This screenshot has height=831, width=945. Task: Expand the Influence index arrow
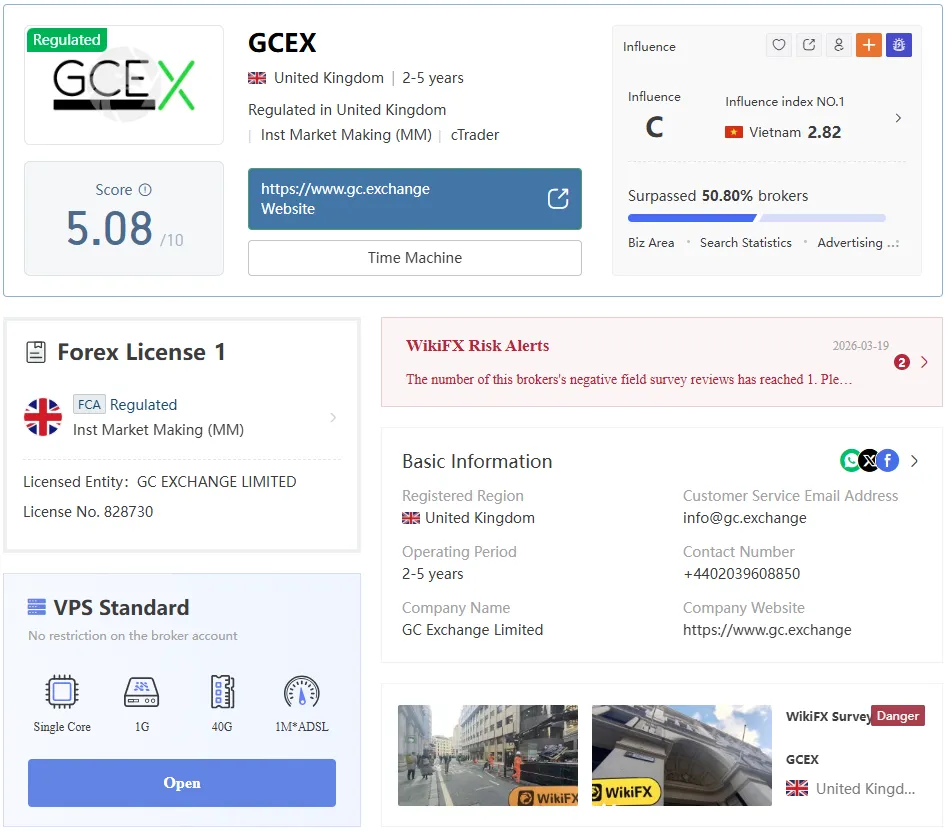tap(898, 118)
